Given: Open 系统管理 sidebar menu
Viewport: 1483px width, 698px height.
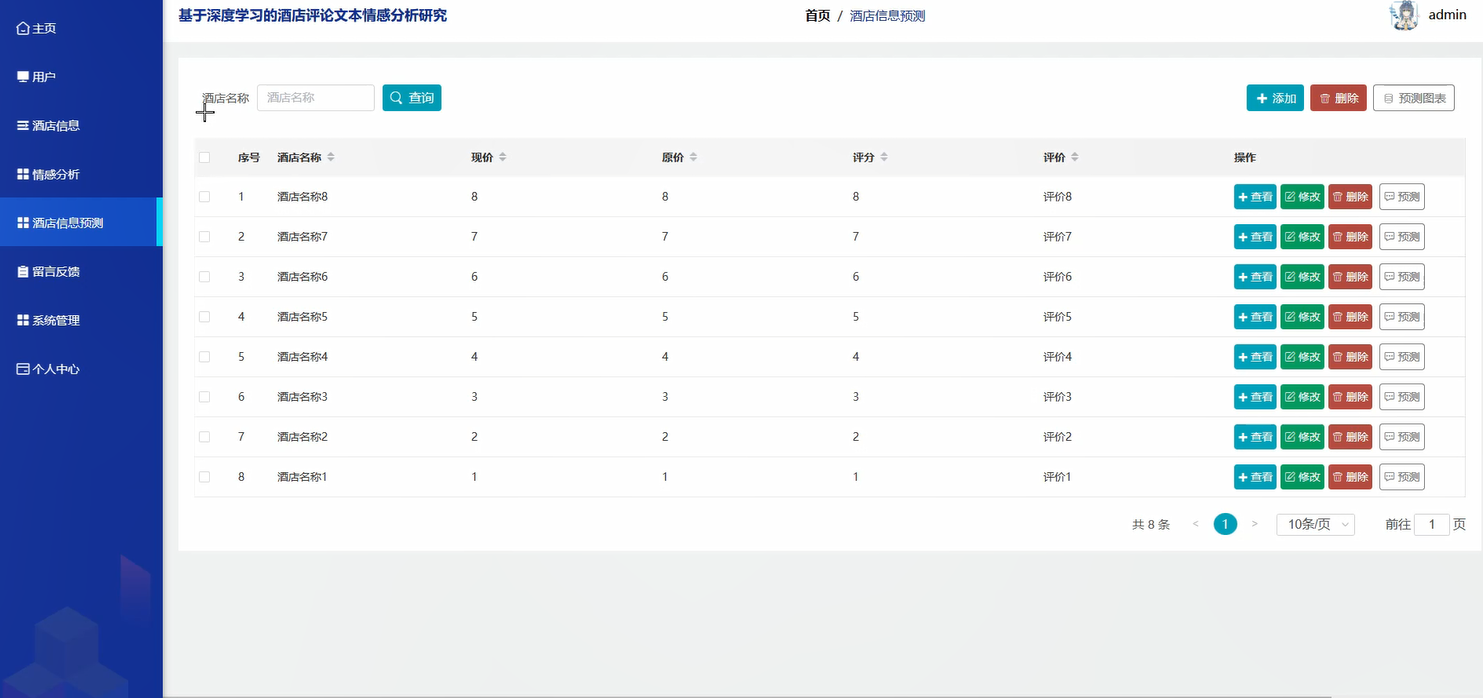Looking at the screenshot, I should [80, 321].
